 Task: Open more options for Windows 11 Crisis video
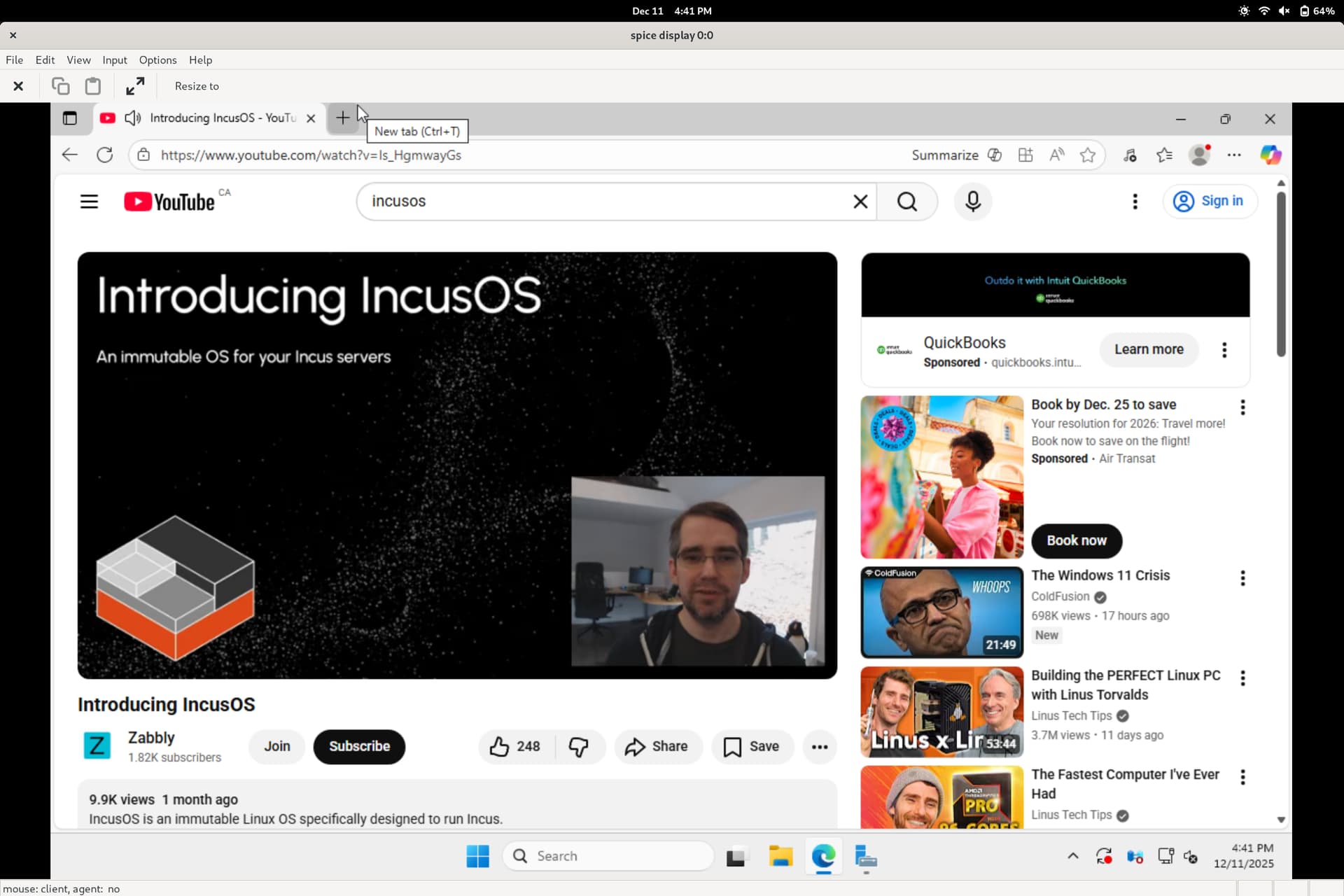click(x=1242, y=577)
